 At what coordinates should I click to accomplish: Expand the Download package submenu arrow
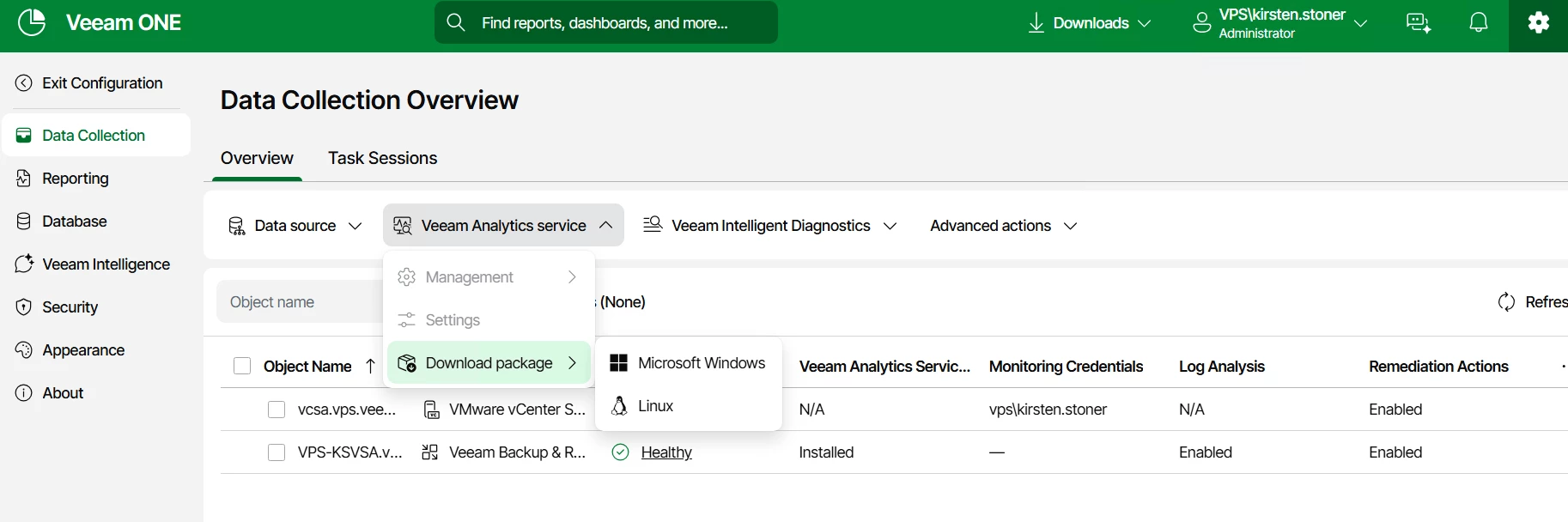[572, 363]
